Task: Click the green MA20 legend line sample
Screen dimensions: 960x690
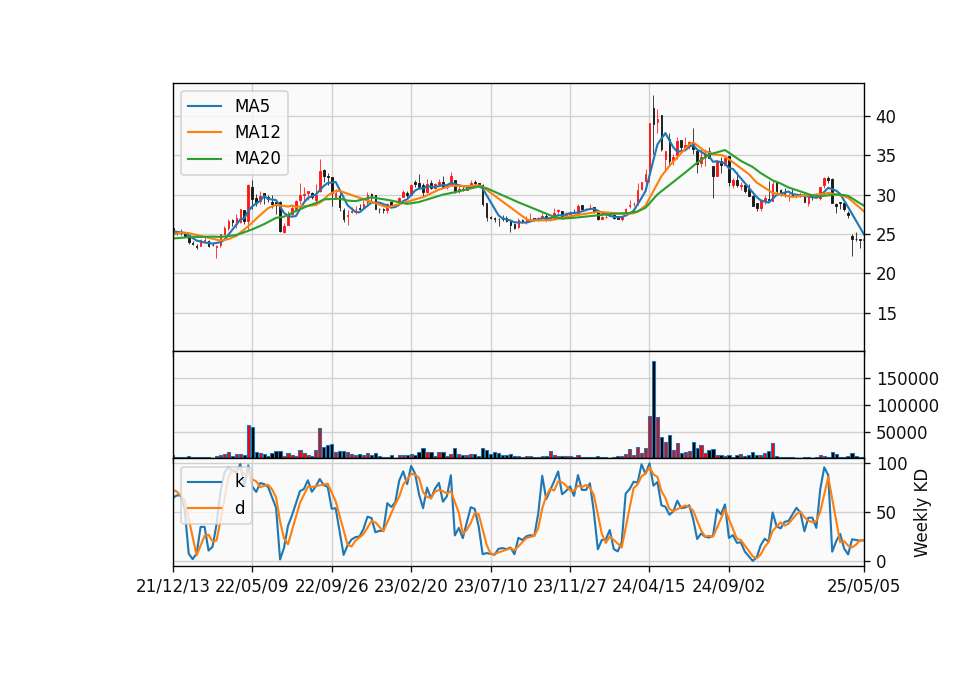Action: [204, 159]
